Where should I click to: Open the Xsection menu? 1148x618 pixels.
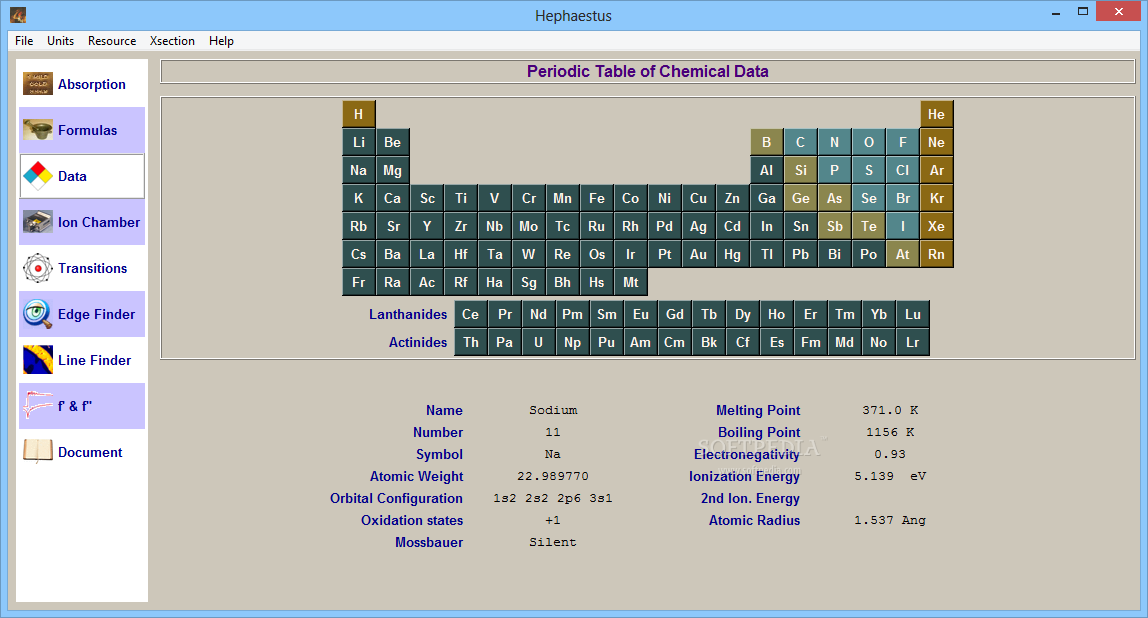(x=172, y=41)
